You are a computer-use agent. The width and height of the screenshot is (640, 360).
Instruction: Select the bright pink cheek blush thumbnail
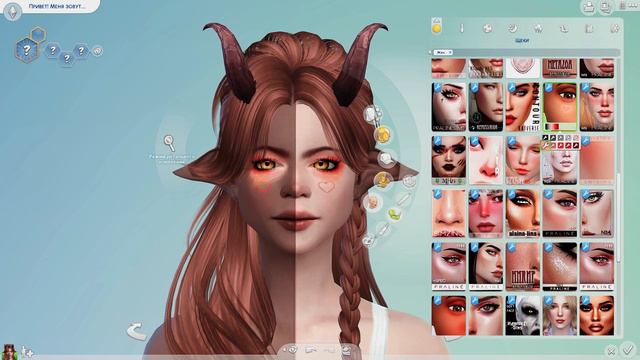tap(486, 213)
